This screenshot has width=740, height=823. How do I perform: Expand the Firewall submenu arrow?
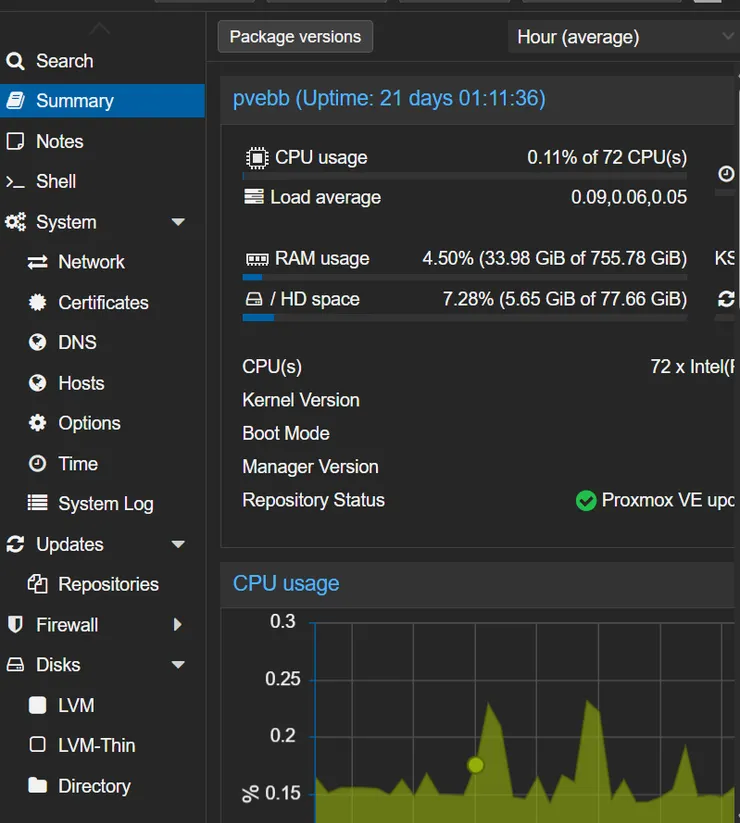(178, 625)
